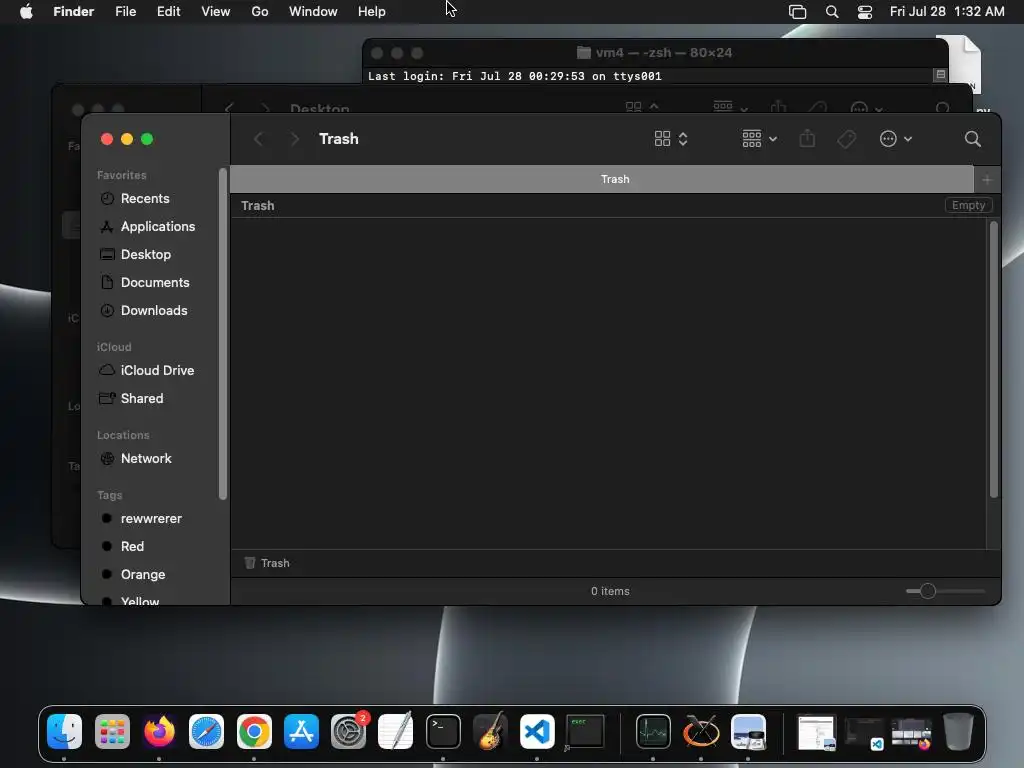Image resolution: width=1024 pixels, height=768 pixels.
Task: Click the Empty button to empty Trash
Action: click(968, 205)
